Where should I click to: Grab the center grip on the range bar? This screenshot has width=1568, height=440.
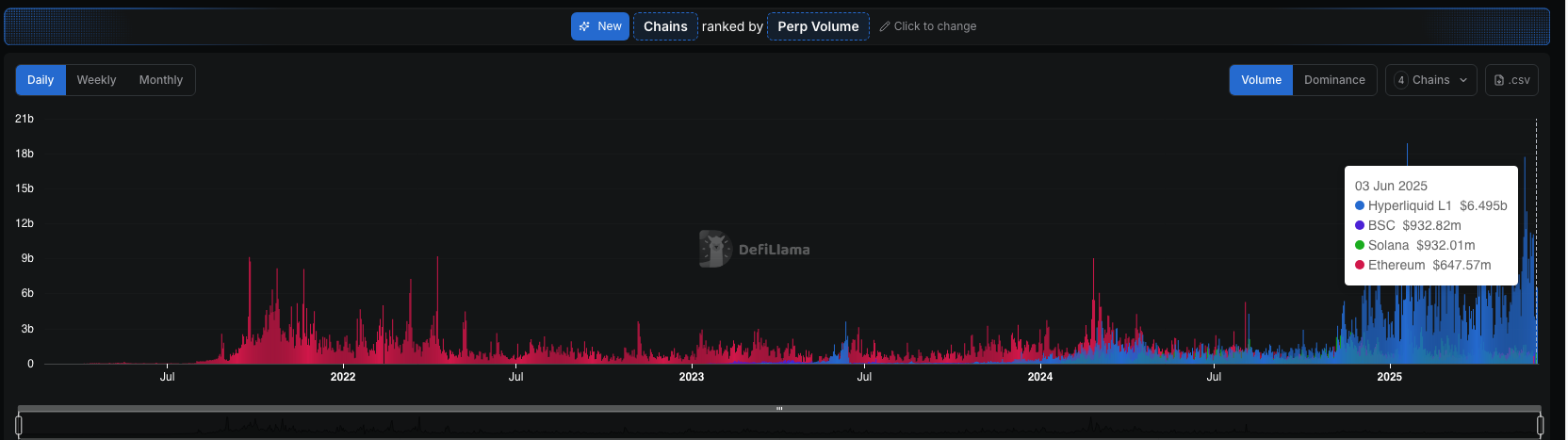point(779,409)
